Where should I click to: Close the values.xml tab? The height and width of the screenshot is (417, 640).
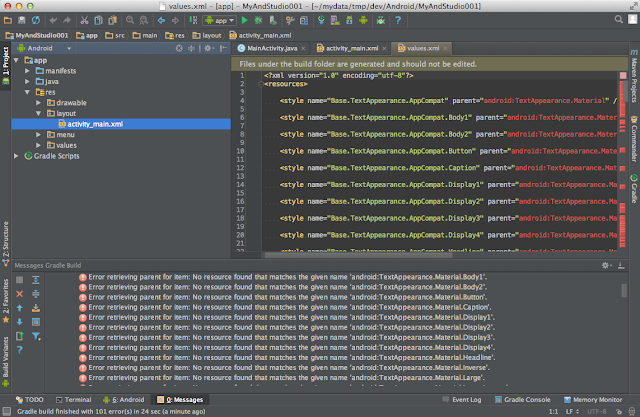tap(445, 48)
